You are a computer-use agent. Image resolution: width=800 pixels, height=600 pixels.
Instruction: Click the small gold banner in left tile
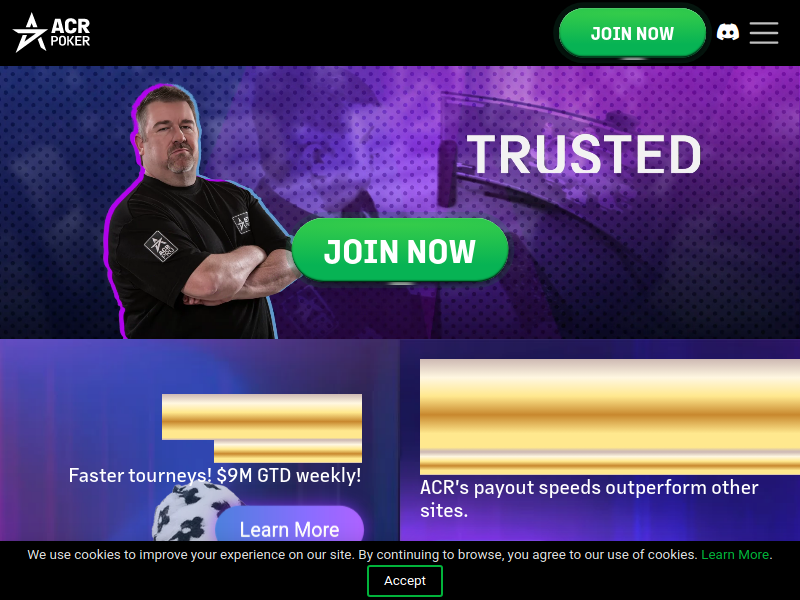262,428
